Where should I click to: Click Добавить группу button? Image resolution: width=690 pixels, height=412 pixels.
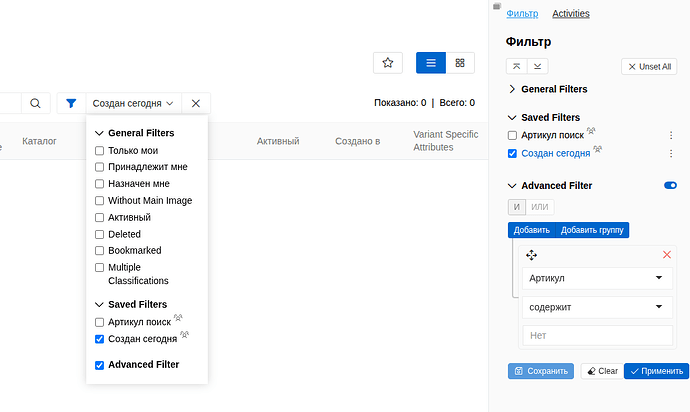592,230
